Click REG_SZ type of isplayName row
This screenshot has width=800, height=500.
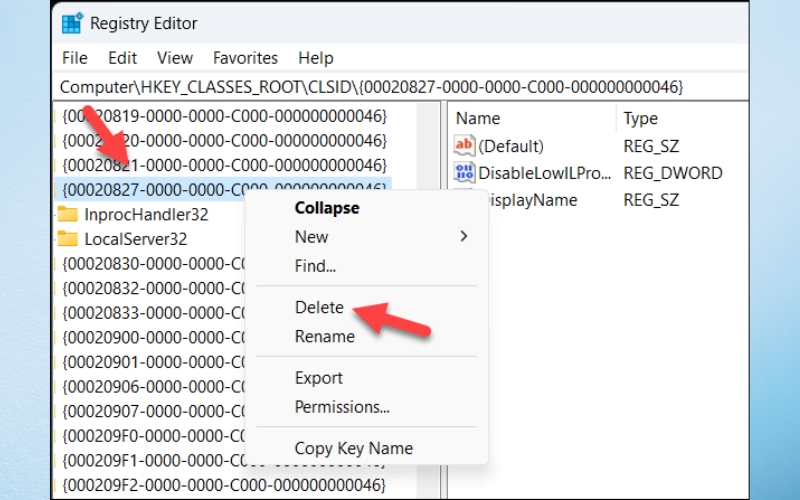click(651, 200)
